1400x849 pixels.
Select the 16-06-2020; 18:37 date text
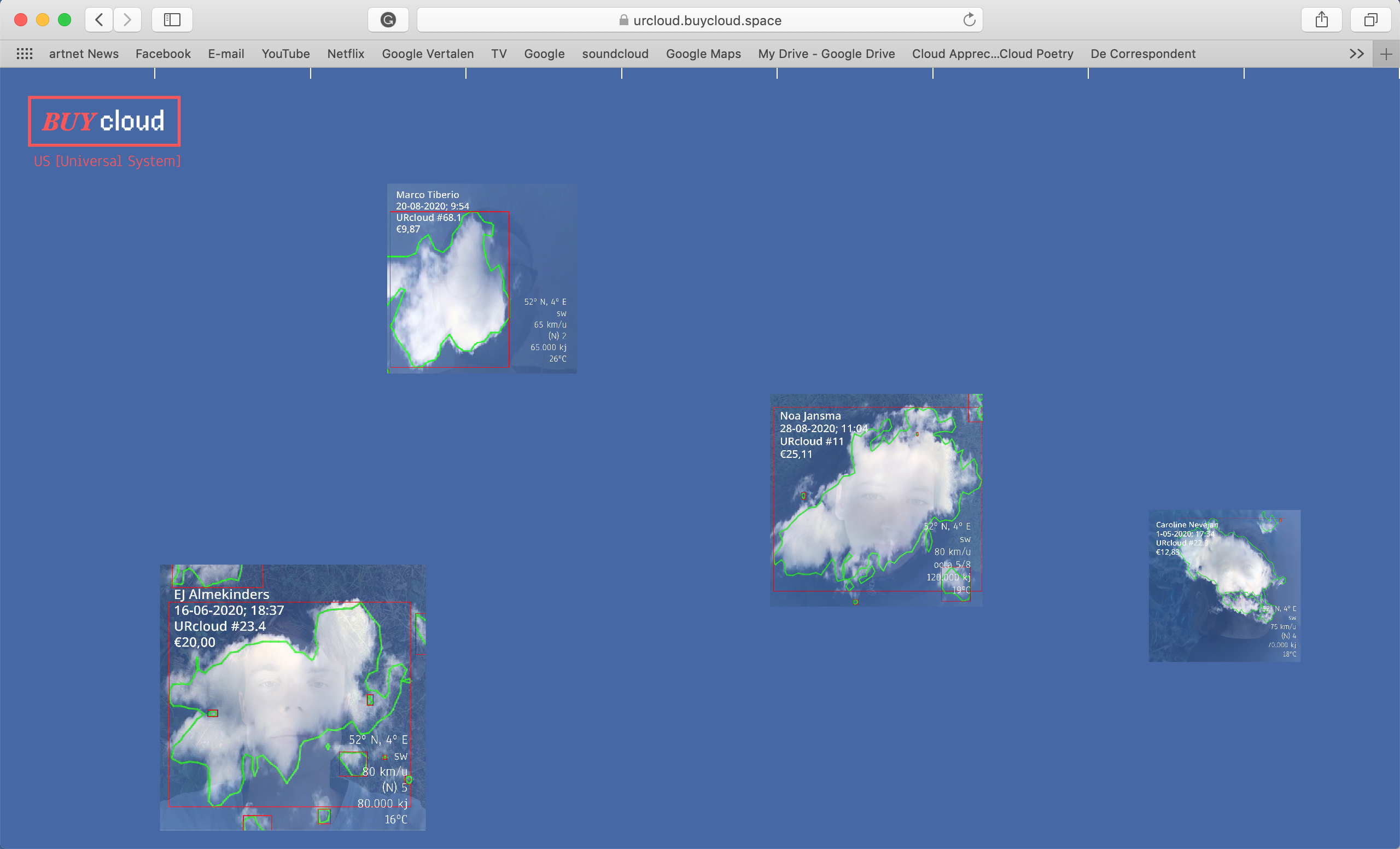pos(229,610)
